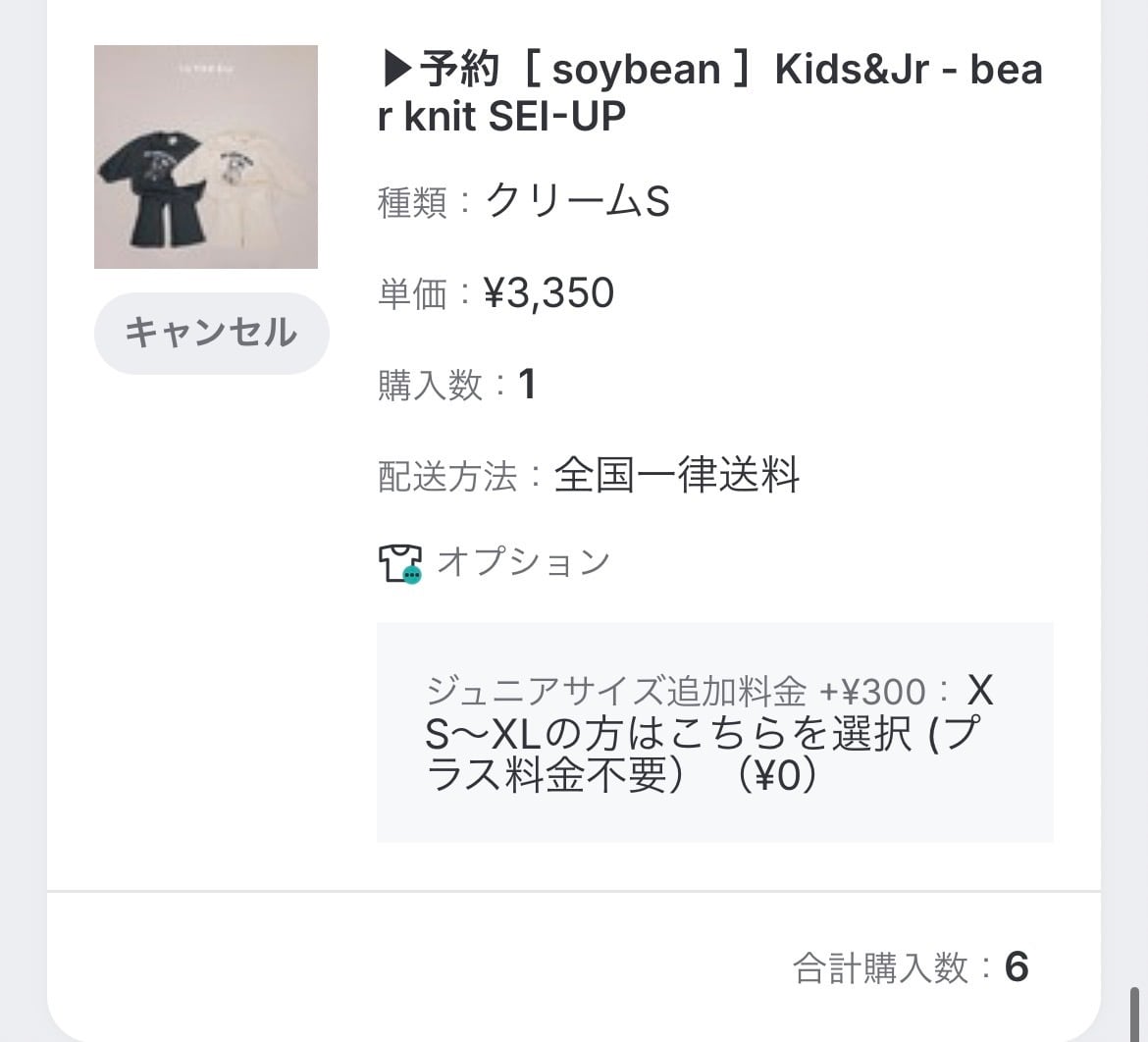
Task: Open the soybean bear knit SEI-UP product title
Action: 708,93
